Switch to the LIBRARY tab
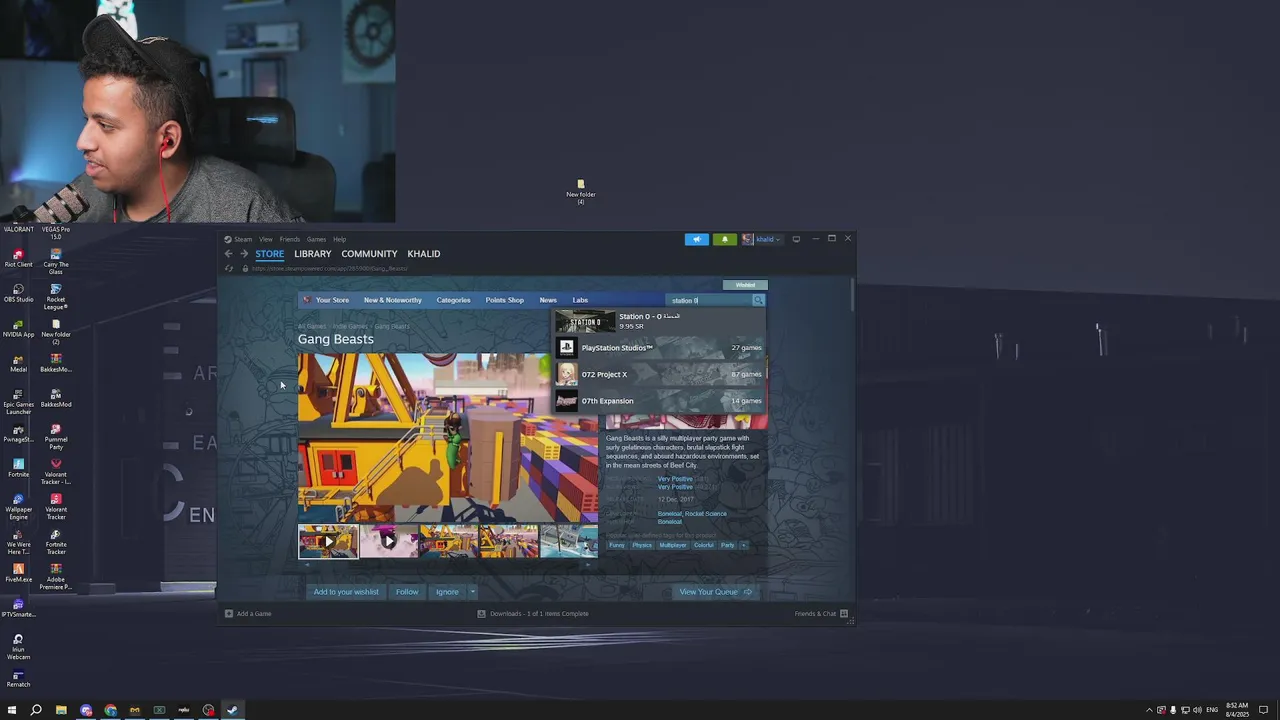The height and width of the screenshot is (720, 1280). point(313,254)
